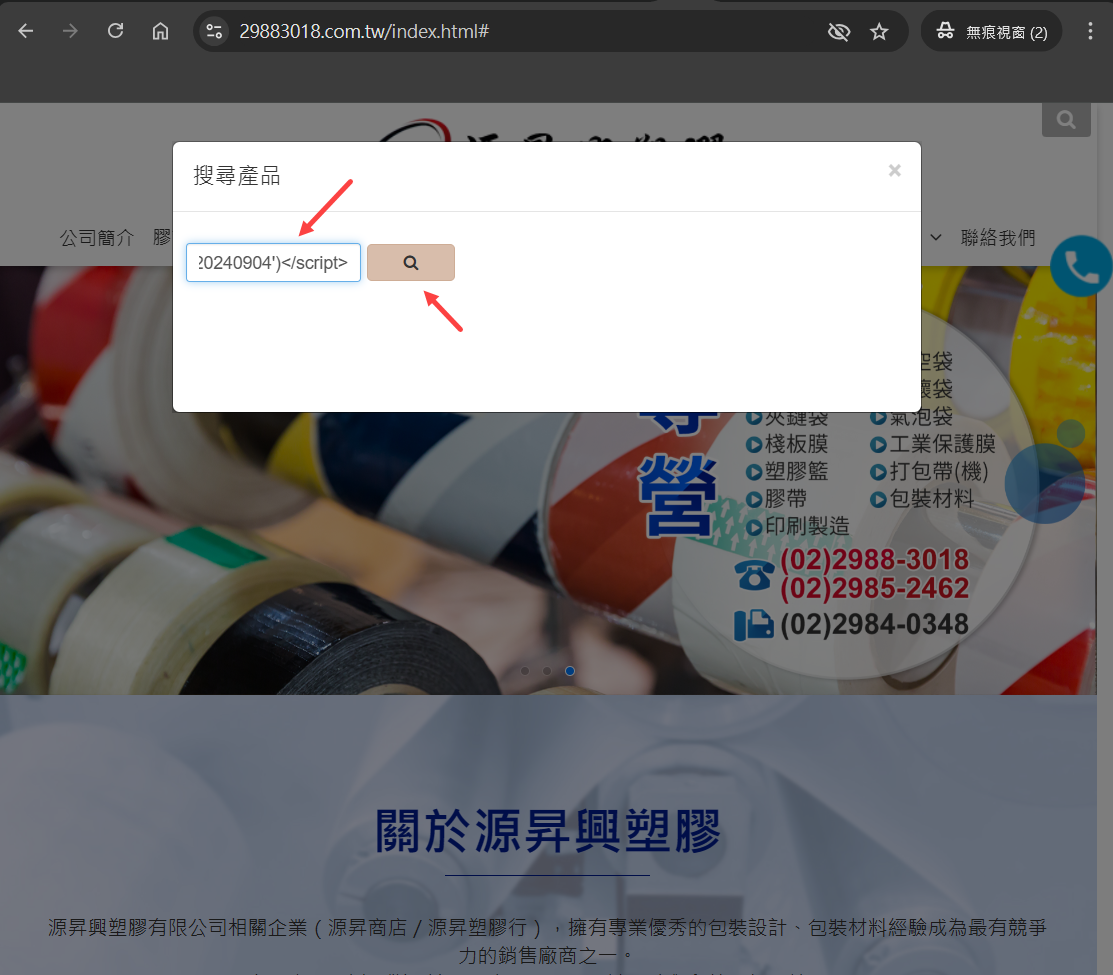Open the browser home page
Image resolution: width=1113 pixels, height=975 pixels.
tap(160, 31)
